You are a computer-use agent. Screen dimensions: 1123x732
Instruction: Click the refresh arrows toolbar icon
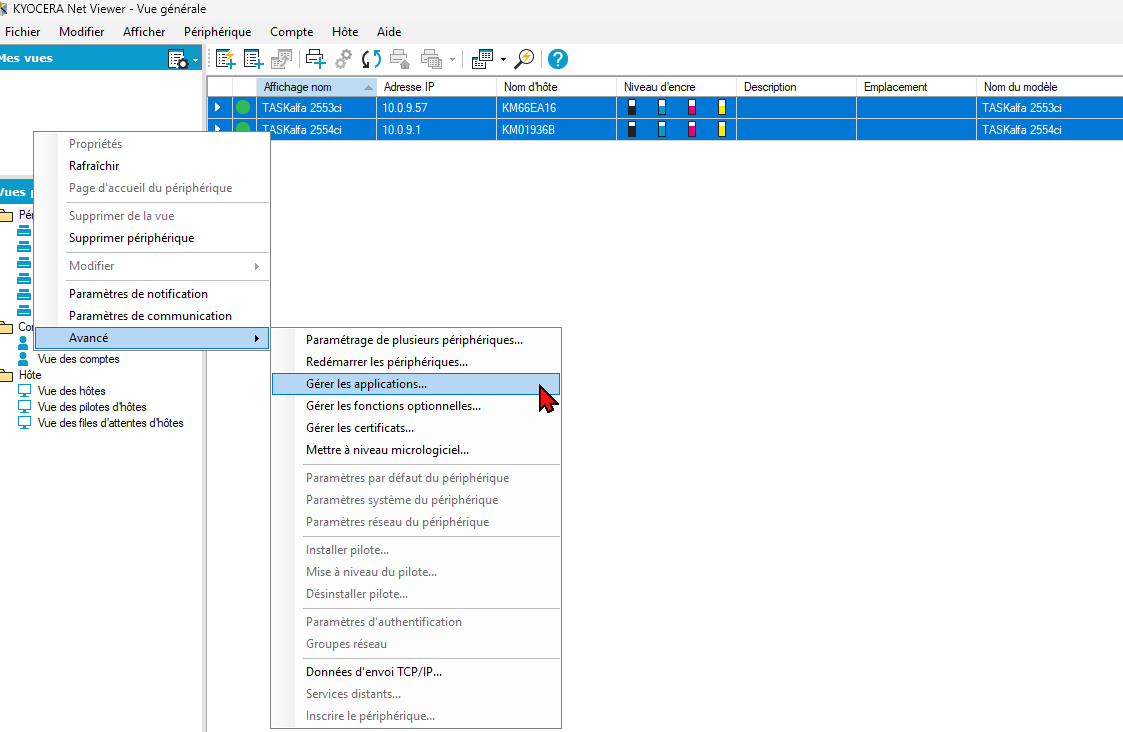tap(371, 59)
